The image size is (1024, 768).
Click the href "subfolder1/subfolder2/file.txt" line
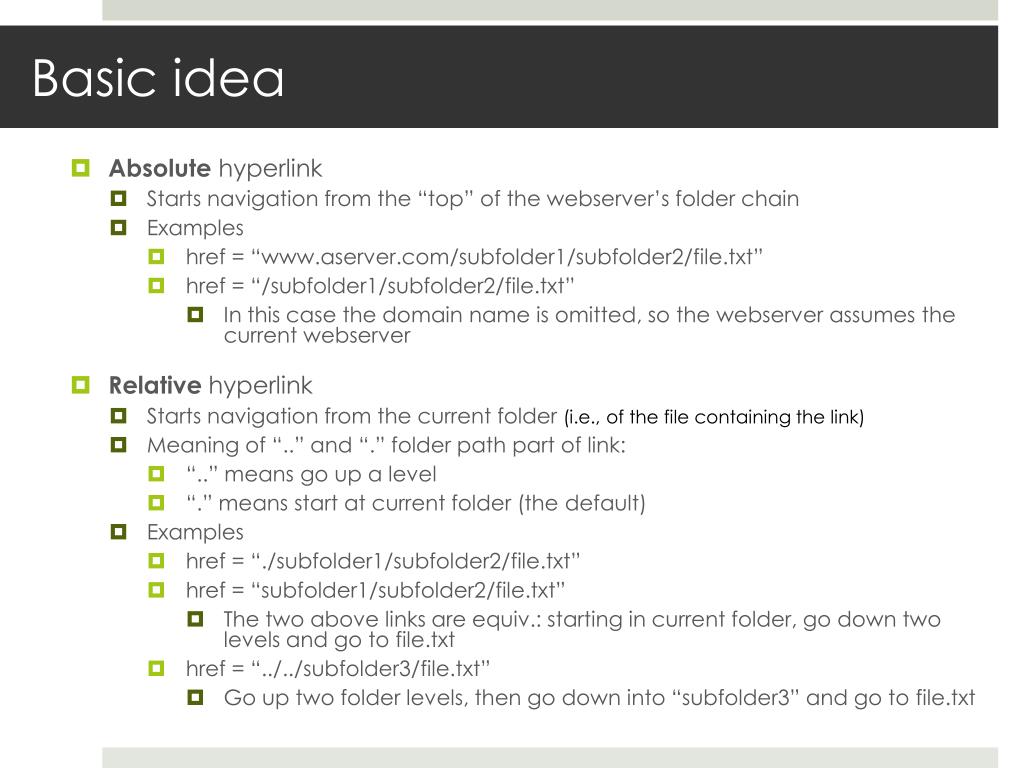[x=376, y=590]
